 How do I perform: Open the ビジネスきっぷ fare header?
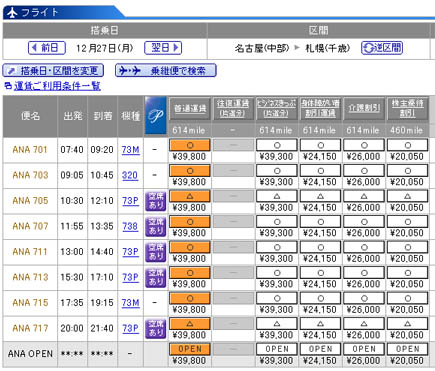276,109
